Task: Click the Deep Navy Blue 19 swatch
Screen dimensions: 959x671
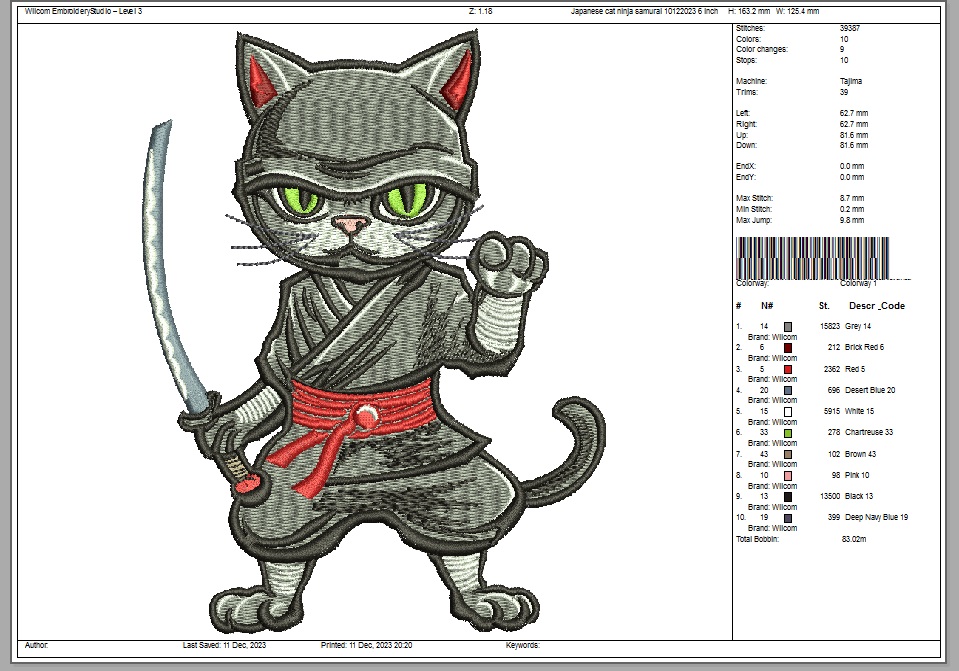Action: click(x=788, y=518)
